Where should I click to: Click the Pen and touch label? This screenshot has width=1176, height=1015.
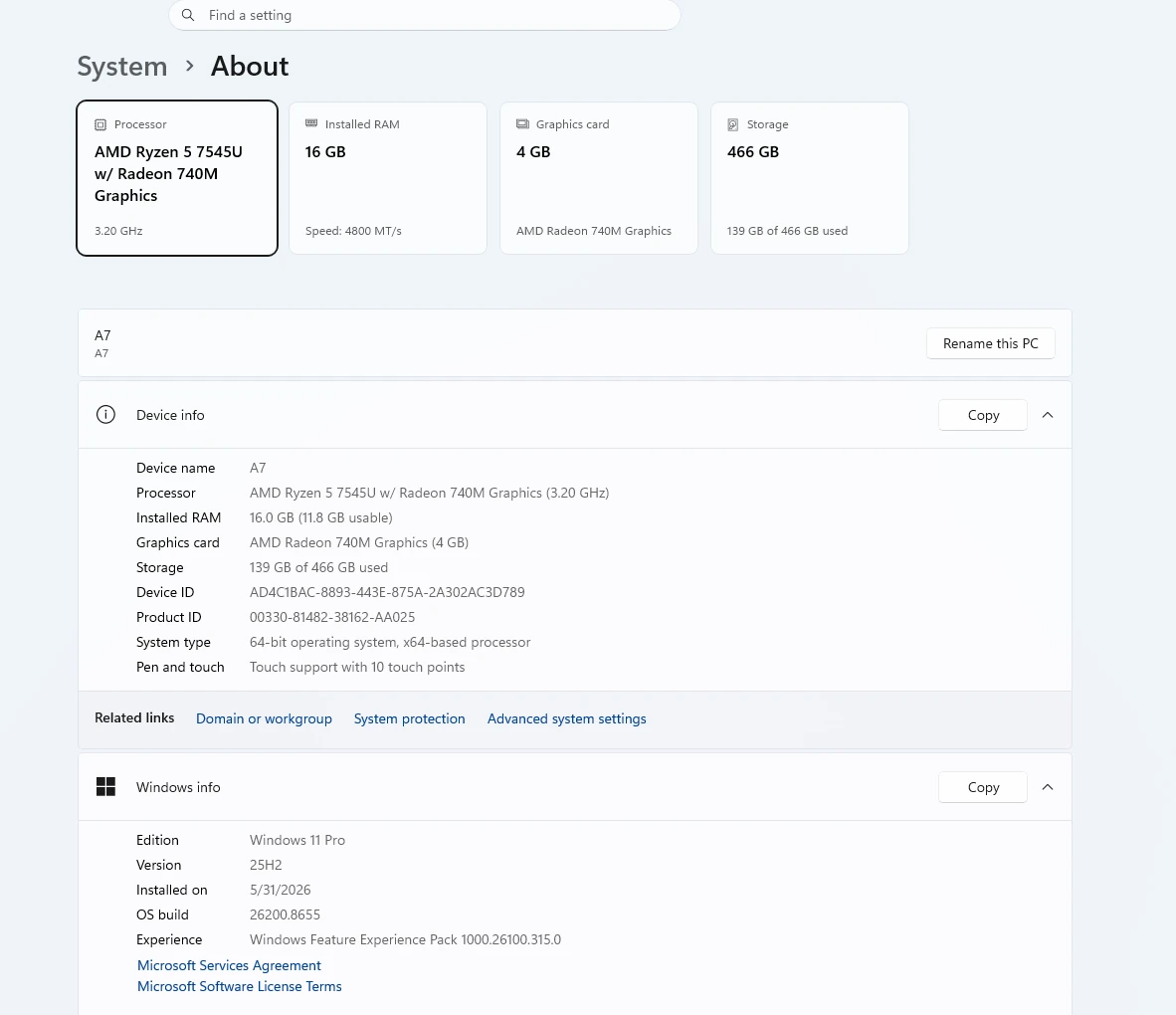tap(180, 667)
